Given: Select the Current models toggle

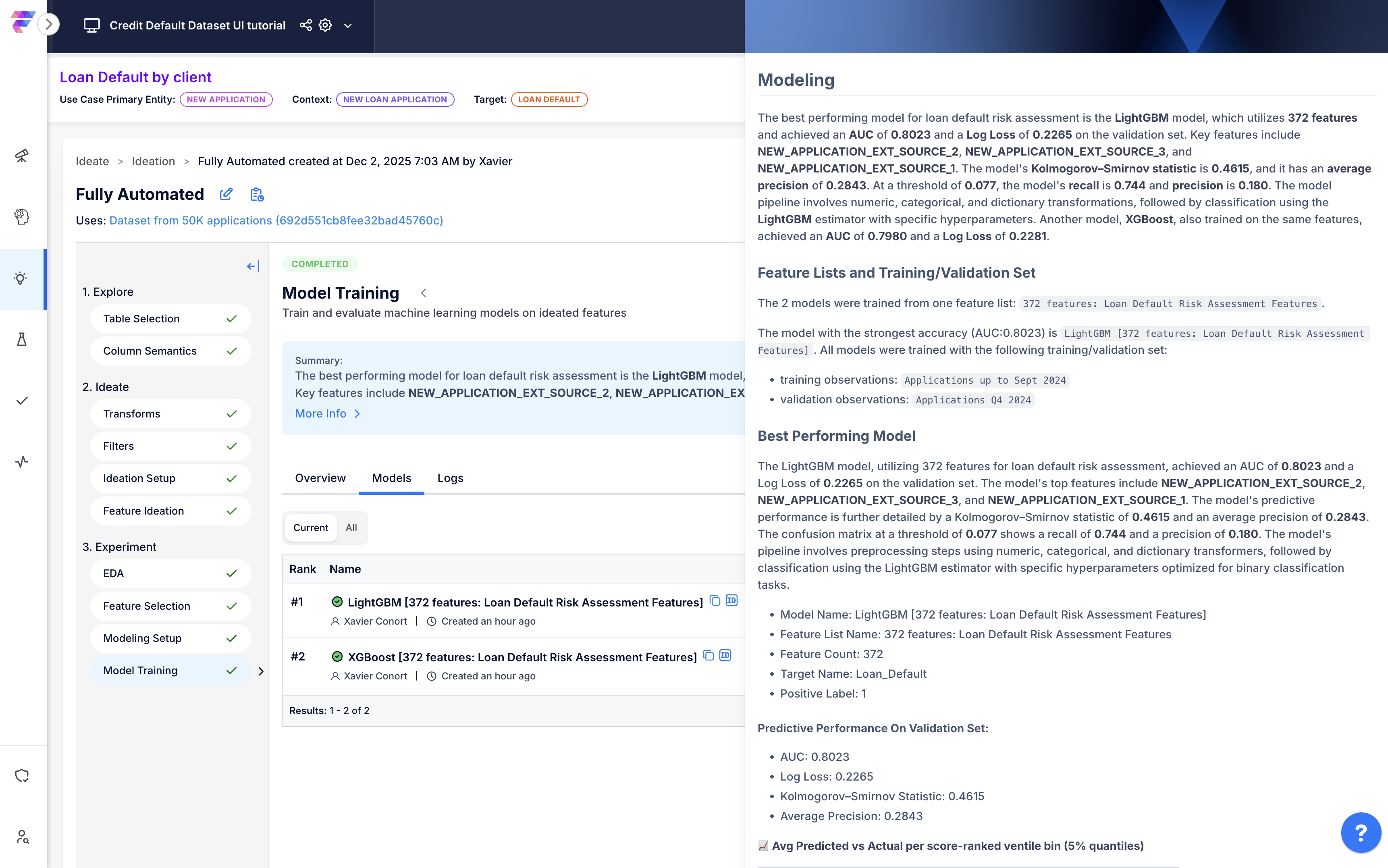Looking at the screenshot, I should [x=311, y=527].
